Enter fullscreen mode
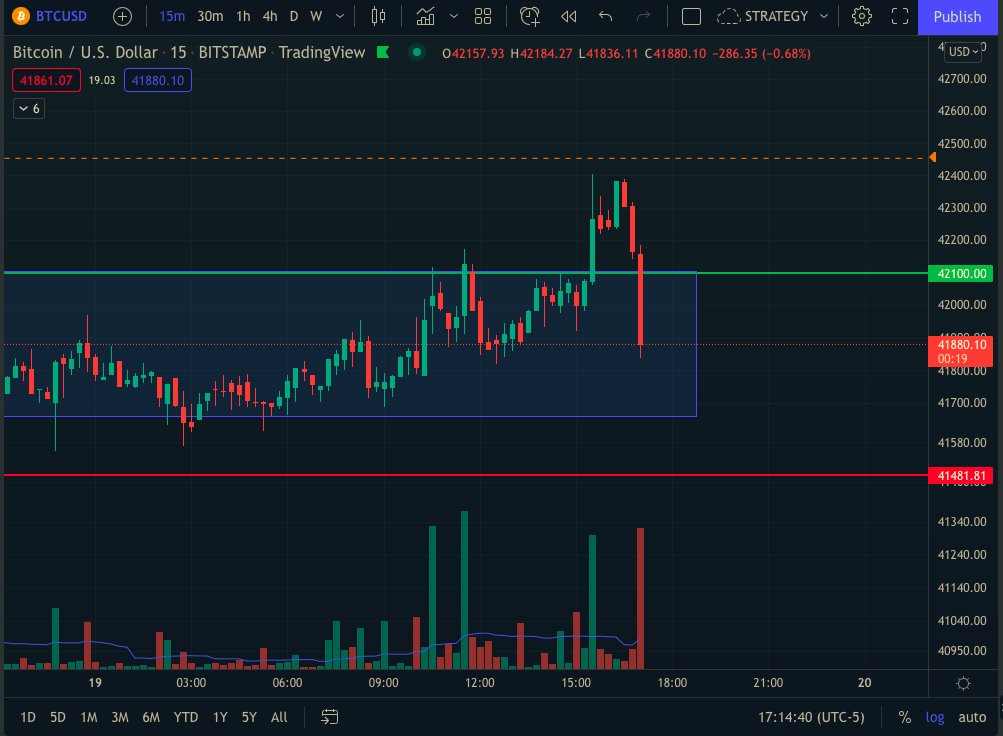Screen dimensions: 1003x736 (x=900, y=16)
